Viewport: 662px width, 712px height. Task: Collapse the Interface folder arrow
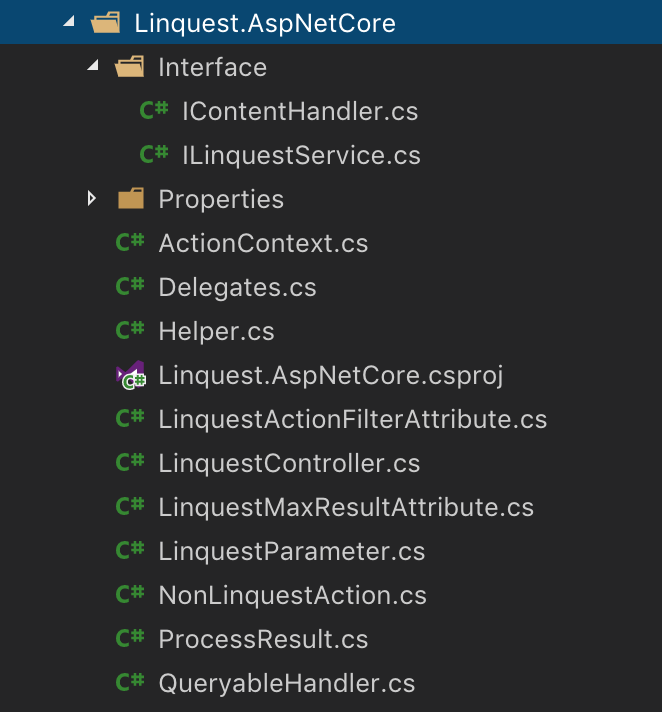tap(93, 67)
